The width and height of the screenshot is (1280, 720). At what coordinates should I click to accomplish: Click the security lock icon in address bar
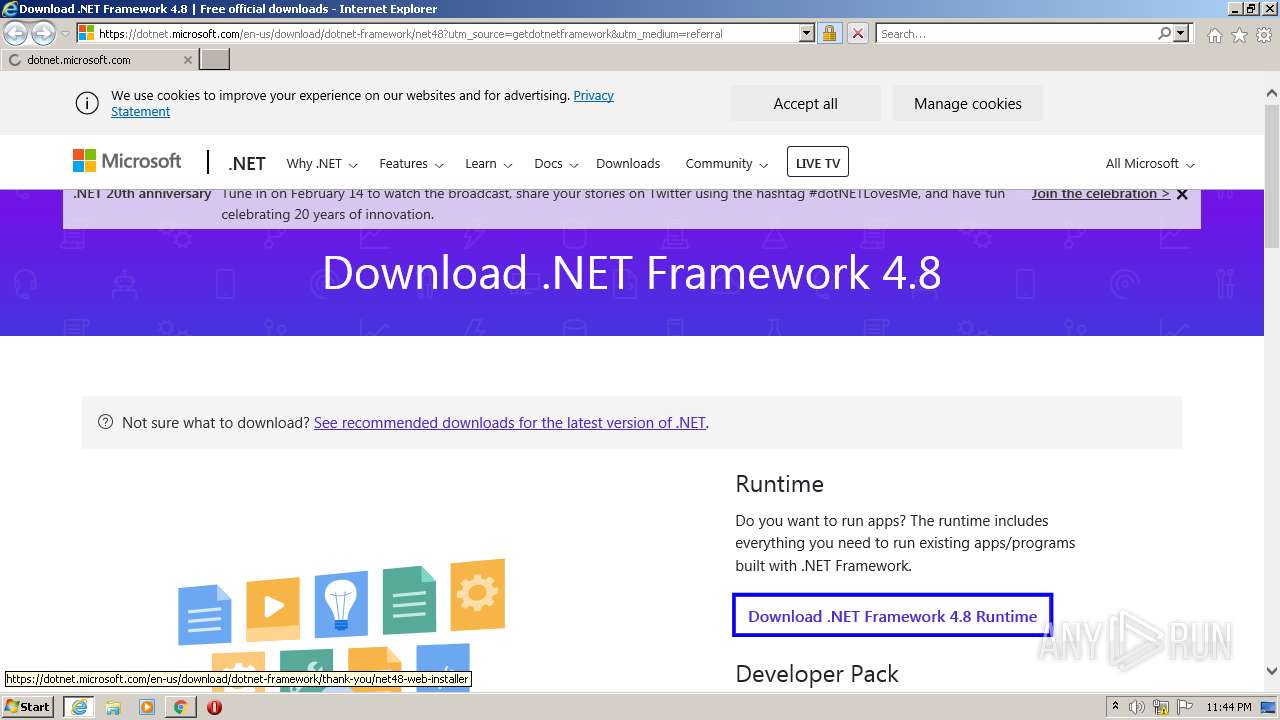coord(829,33)
